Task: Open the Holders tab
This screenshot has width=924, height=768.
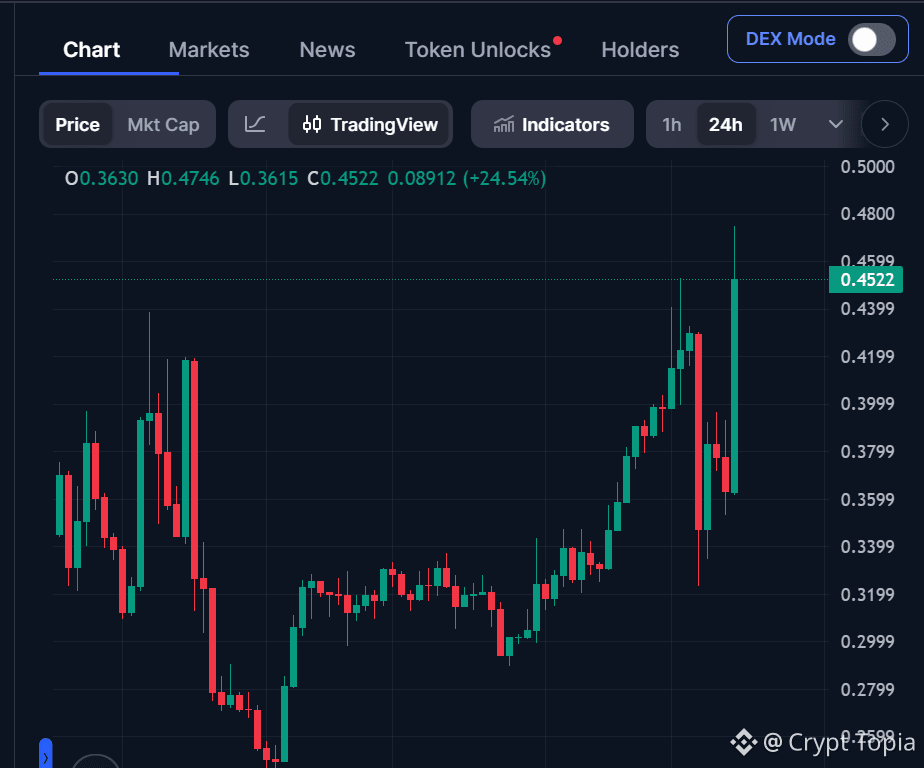Action: (640, 50)
